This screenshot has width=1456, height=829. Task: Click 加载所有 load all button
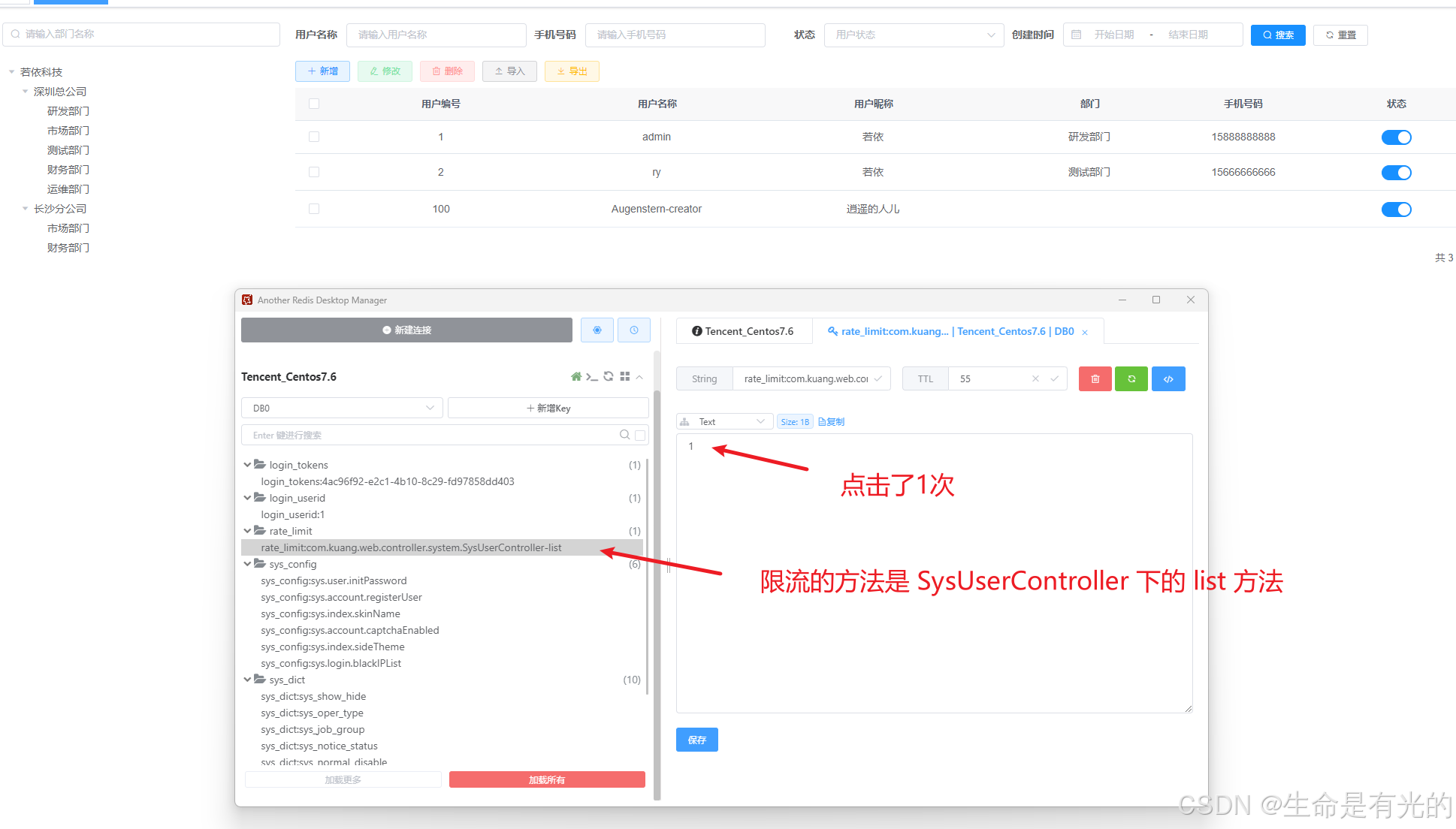point(546,780)
